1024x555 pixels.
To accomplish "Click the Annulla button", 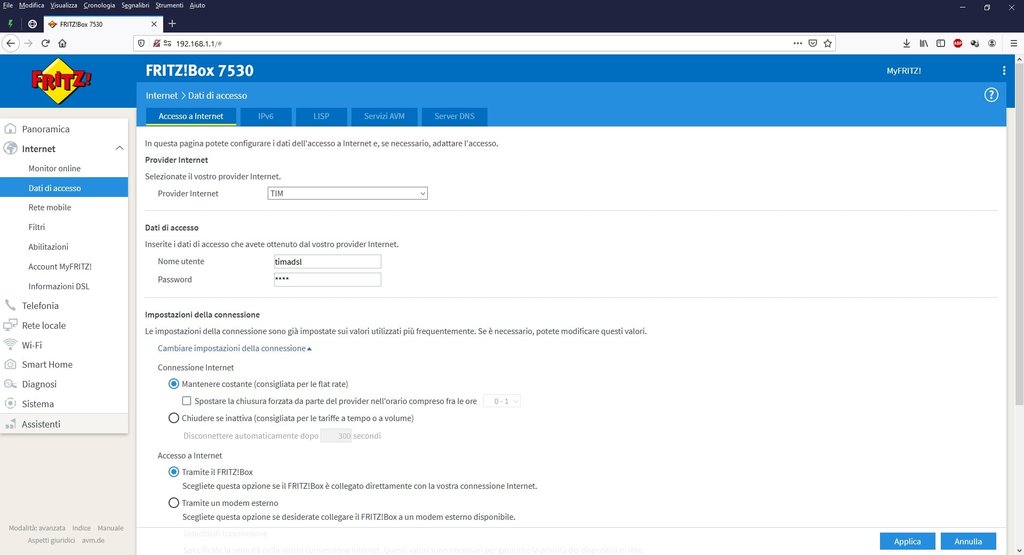I will point(968,541).
